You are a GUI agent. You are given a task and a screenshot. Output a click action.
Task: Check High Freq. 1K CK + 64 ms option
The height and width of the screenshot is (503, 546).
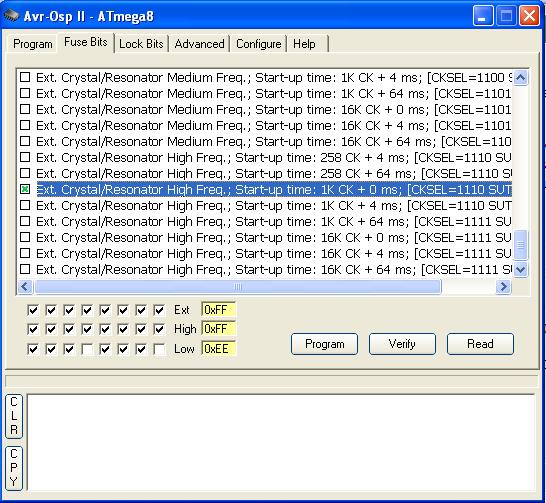[x=25, y=221]
